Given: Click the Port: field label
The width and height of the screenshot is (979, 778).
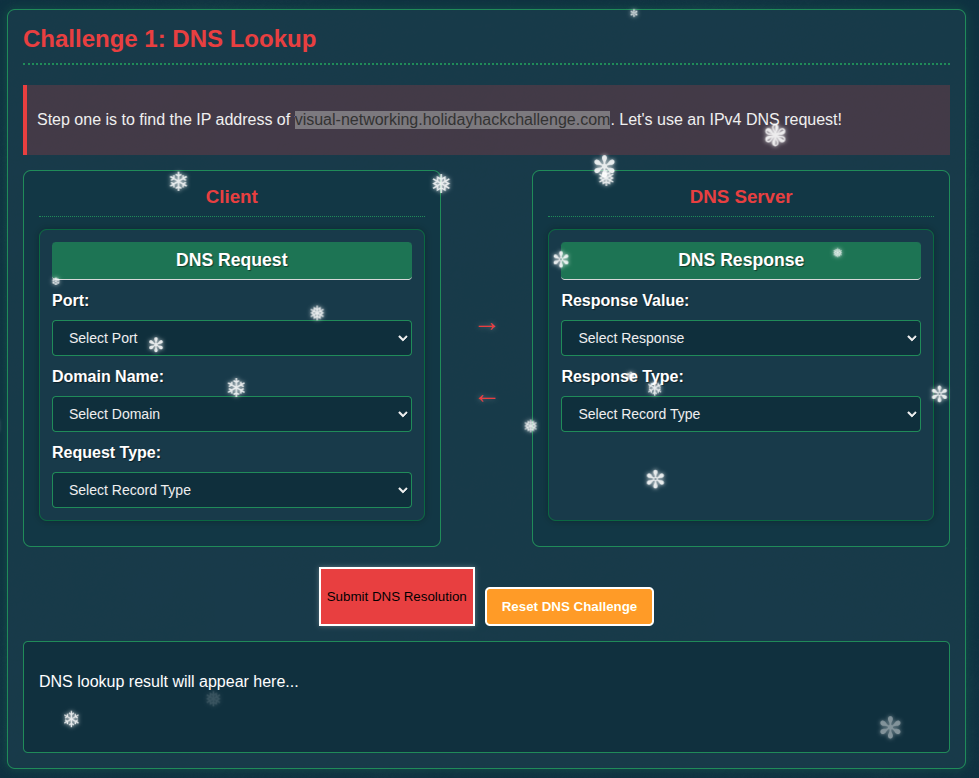Looking at the screenshot, I should tap(71, 300).
